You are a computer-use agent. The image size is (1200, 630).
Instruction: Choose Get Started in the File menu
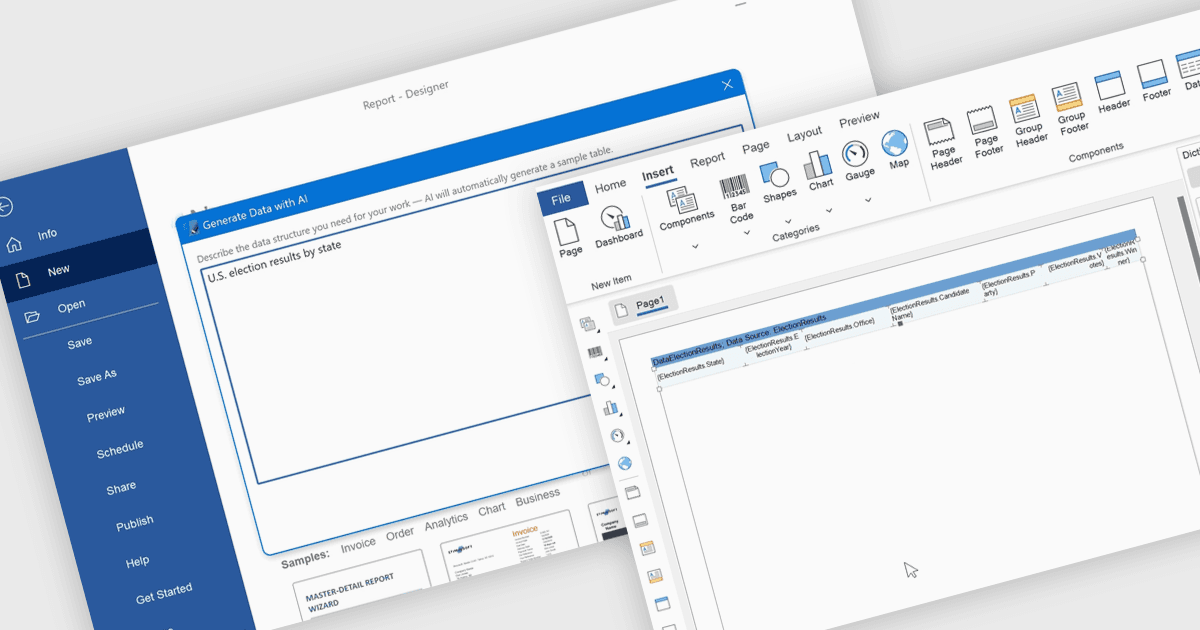click(x=164, y=594)
